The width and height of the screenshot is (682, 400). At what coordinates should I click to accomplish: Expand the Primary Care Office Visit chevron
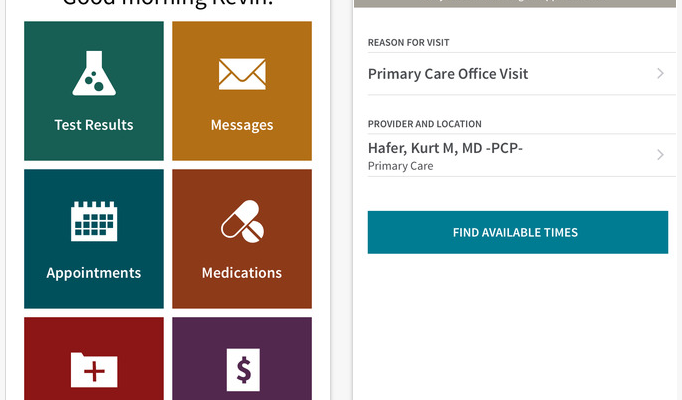point(660,74)
